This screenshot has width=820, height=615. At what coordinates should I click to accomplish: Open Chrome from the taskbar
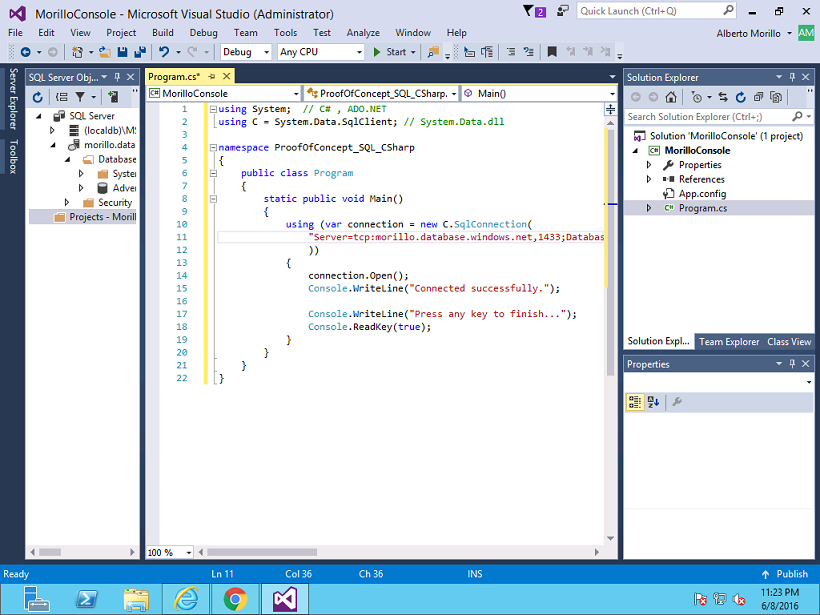click(235, 599)
